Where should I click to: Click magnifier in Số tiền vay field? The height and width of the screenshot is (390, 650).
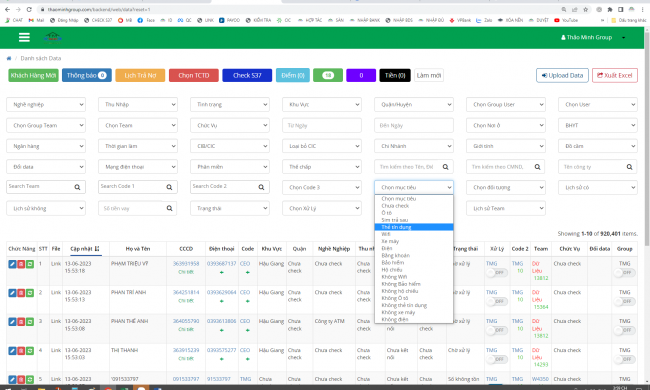coord(169,208)
